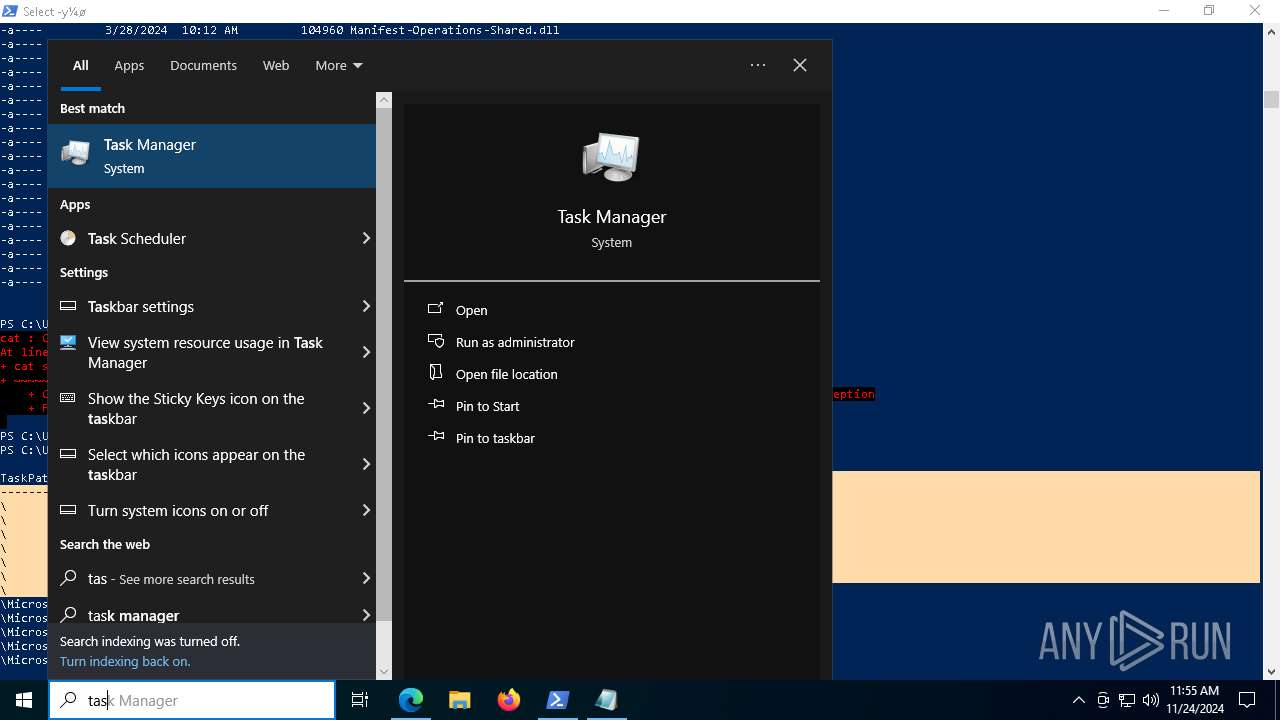Click Turn system icons on or off icon
This screenshot has width=1280, height=720.
68,510
